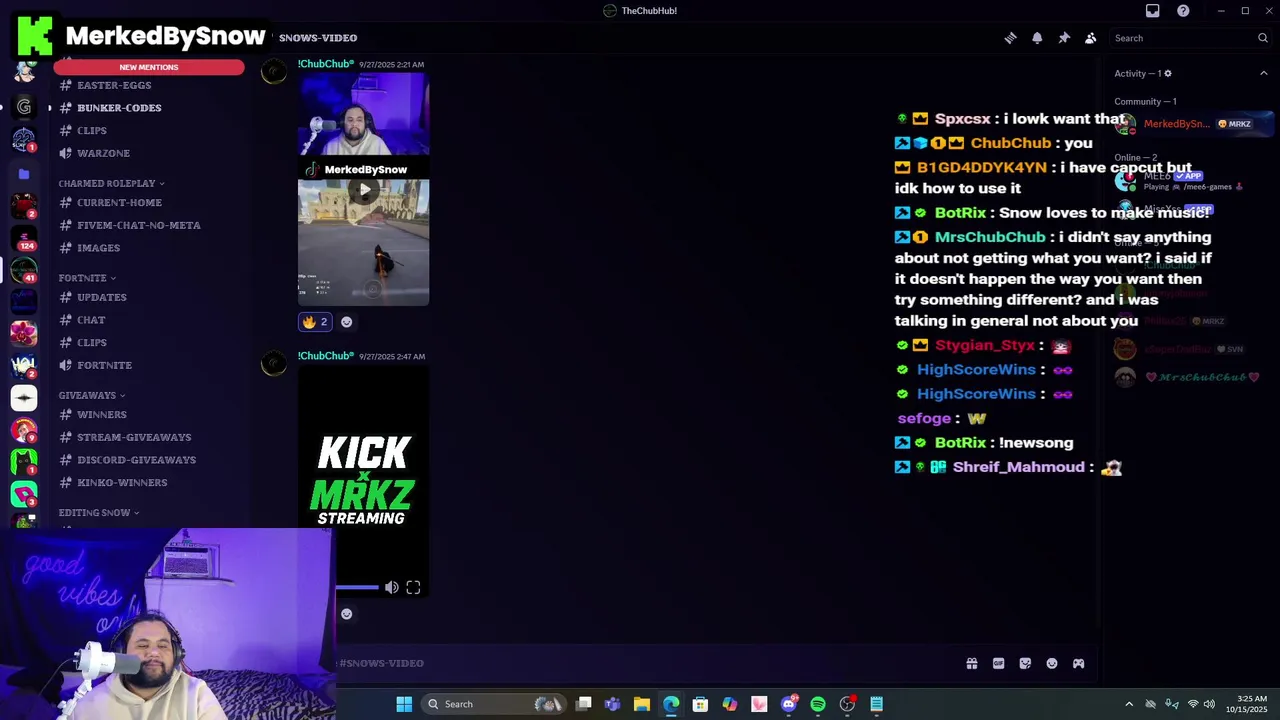Open Spotify from the taskbar
Screen dimensions: 1280x720
[x=818, y=704]
